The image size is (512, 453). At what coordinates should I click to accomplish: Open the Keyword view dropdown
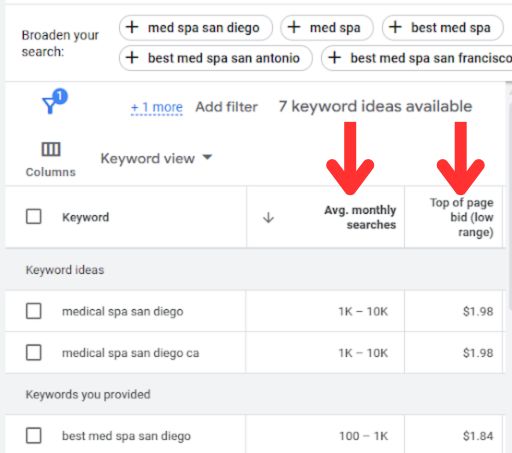(156, 158)
